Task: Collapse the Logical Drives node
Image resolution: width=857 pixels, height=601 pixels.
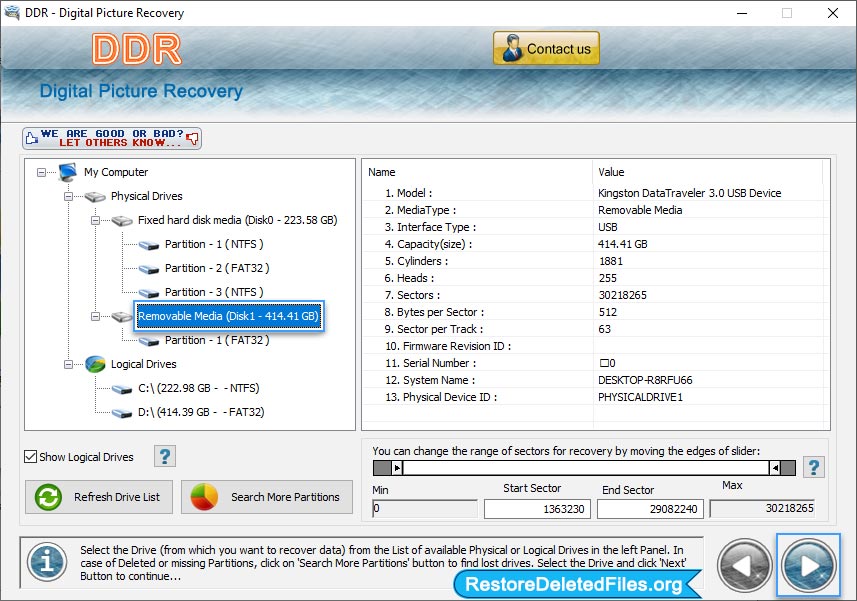Action: point(68,364)
